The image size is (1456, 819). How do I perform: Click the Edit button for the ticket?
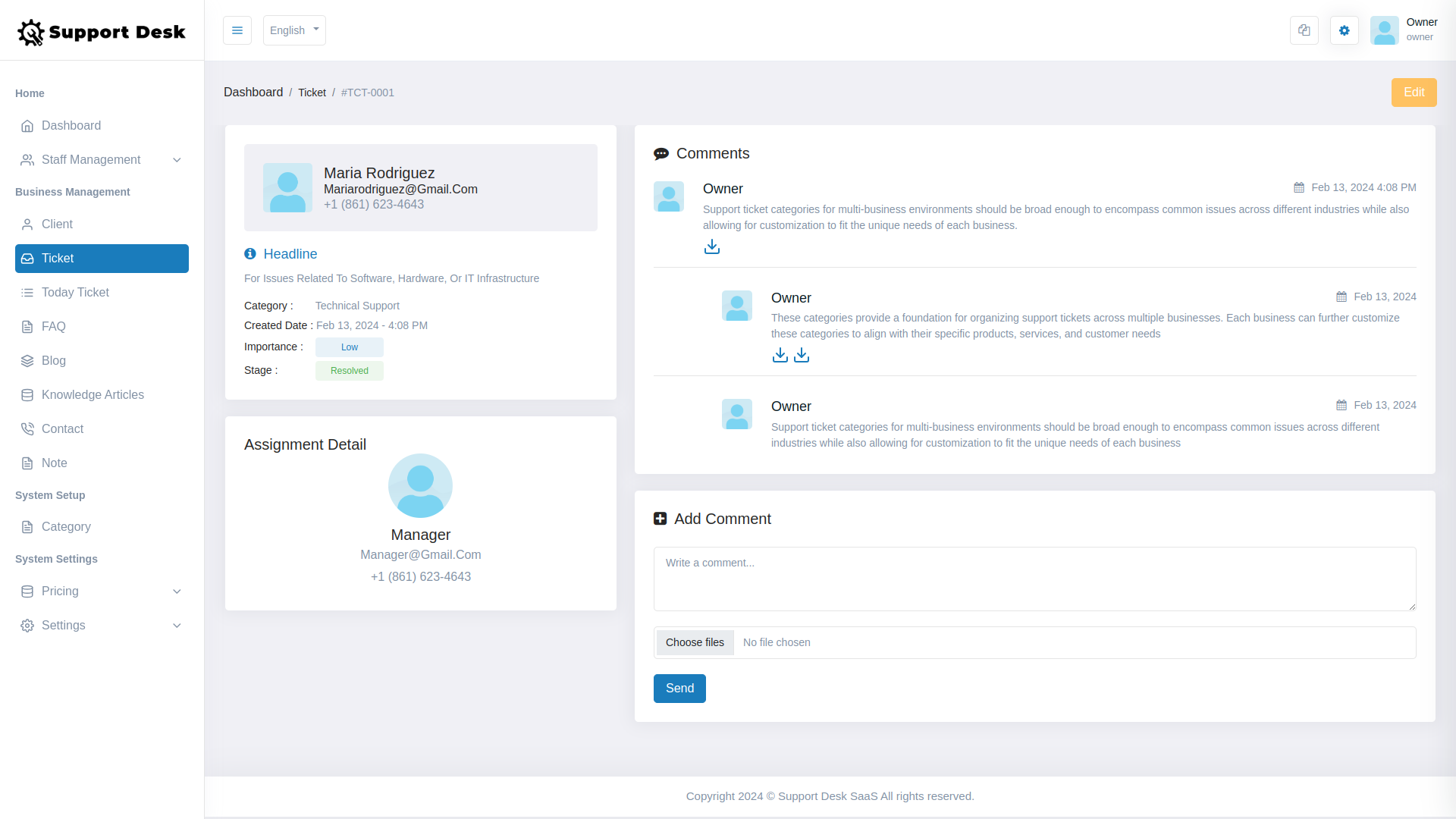coord(1414,92)
